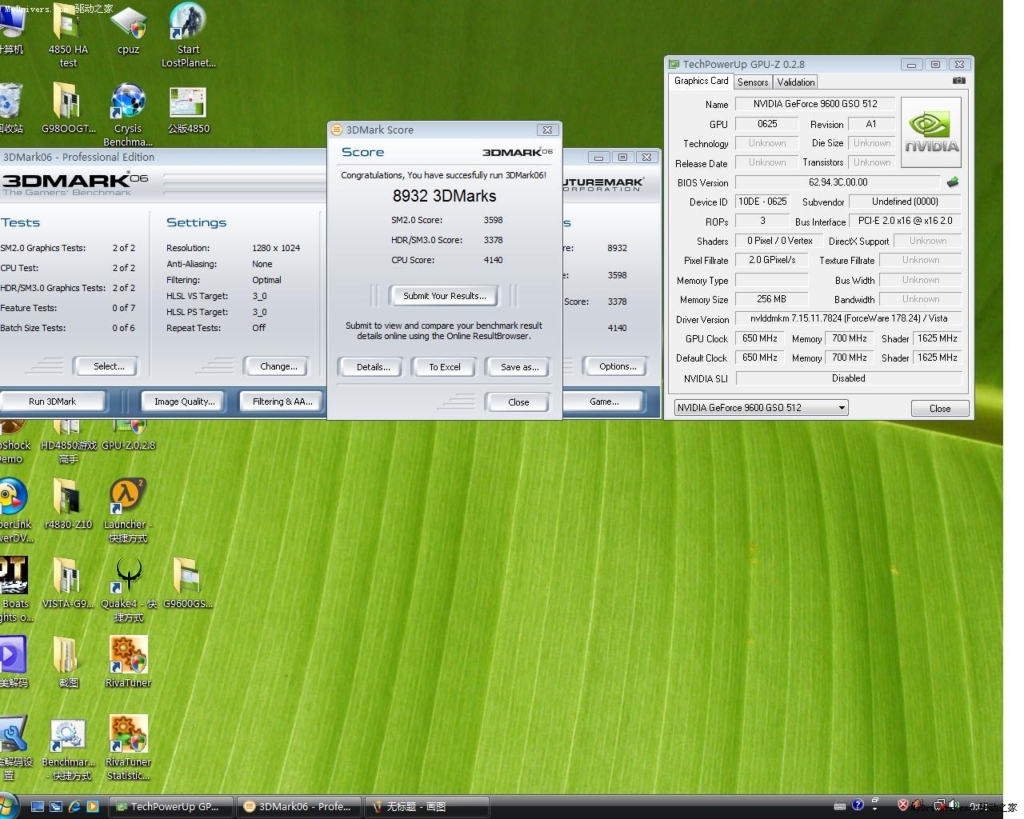Open the 完美解码设置 wrench icon
The image size is (1024, 819).
pyautogui.click(x=14, y=748)
